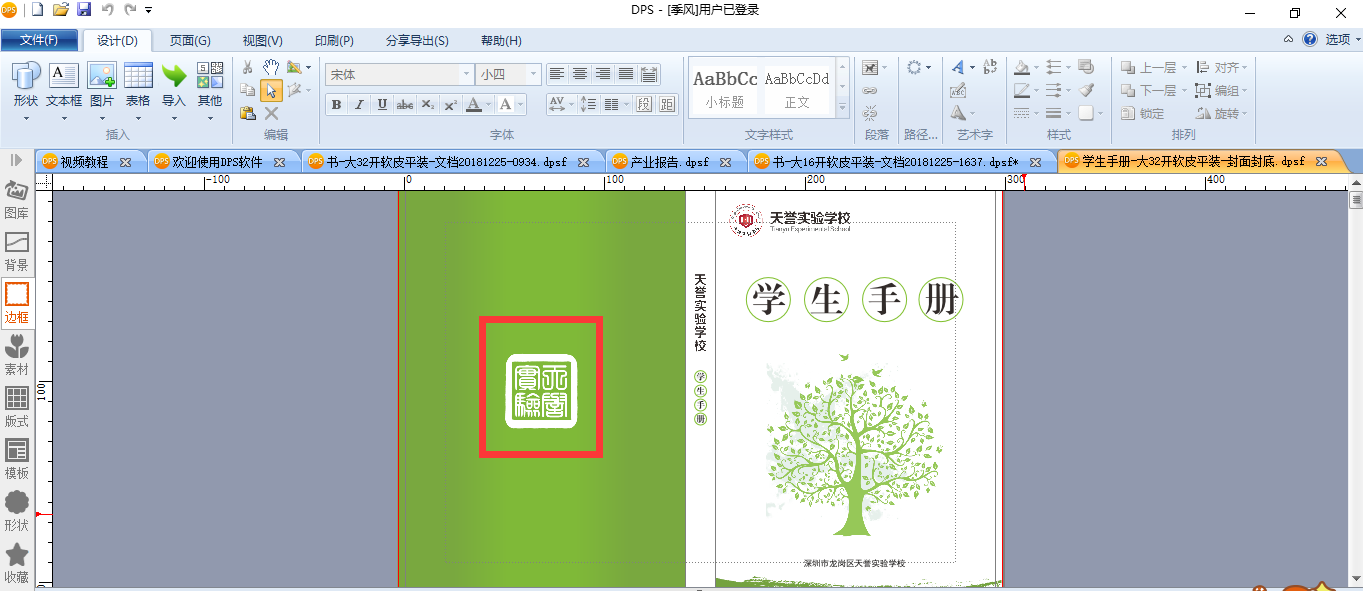
Task: Expand the 小四 font size dropdown
Action: (534, 74)
